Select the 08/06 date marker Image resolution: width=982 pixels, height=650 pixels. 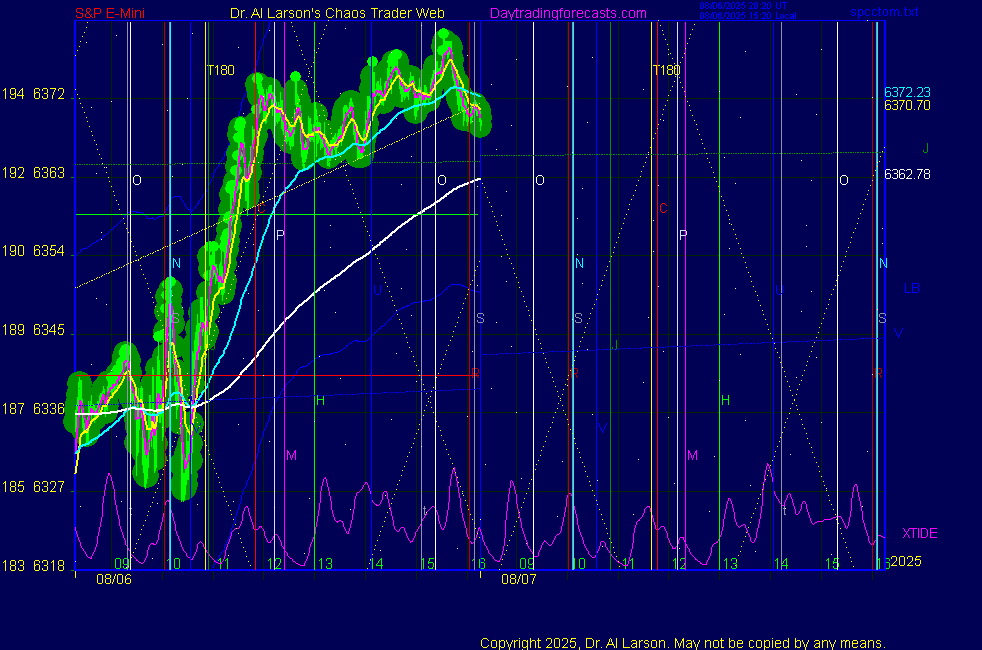(x=114, y=579)
